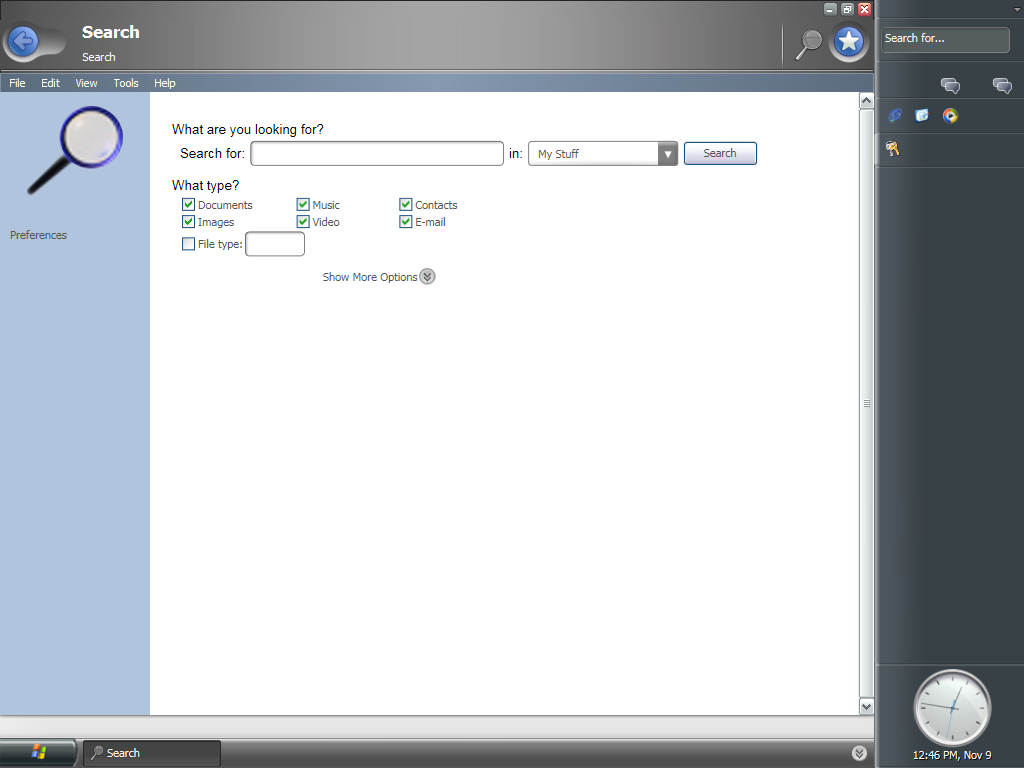Uncheck the Music file type

point(303,205)
